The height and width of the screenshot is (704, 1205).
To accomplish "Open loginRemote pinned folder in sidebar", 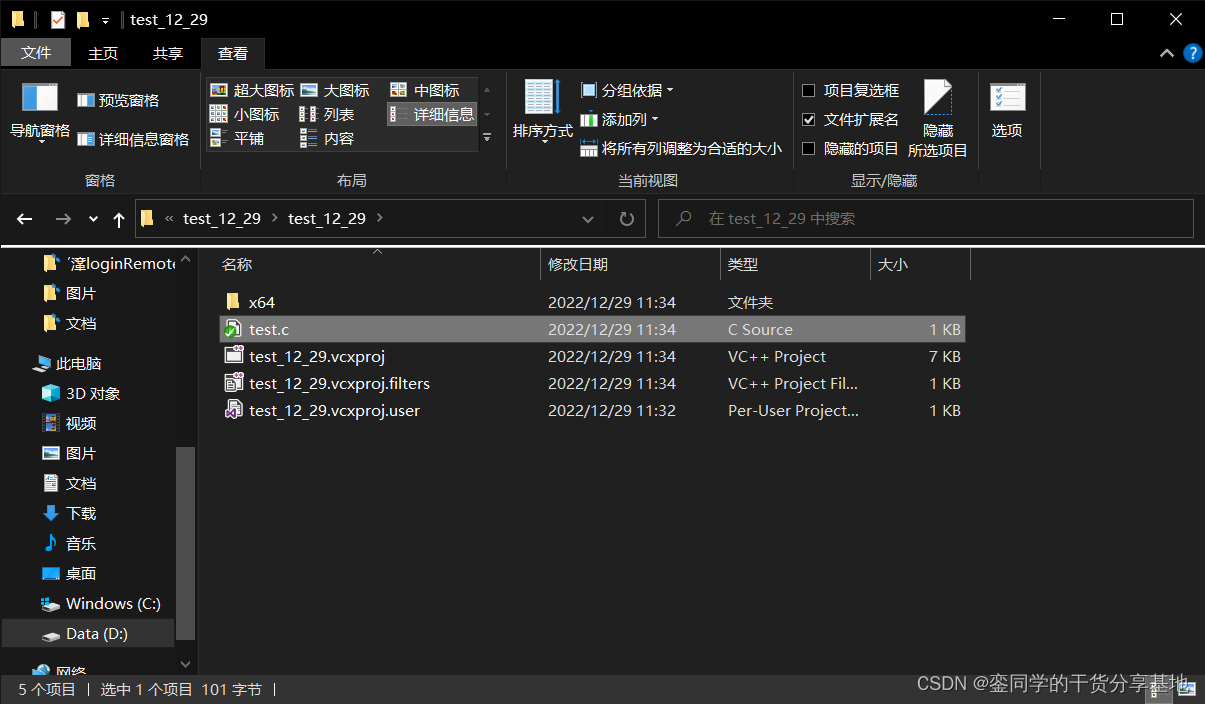I will click(109, 263).
